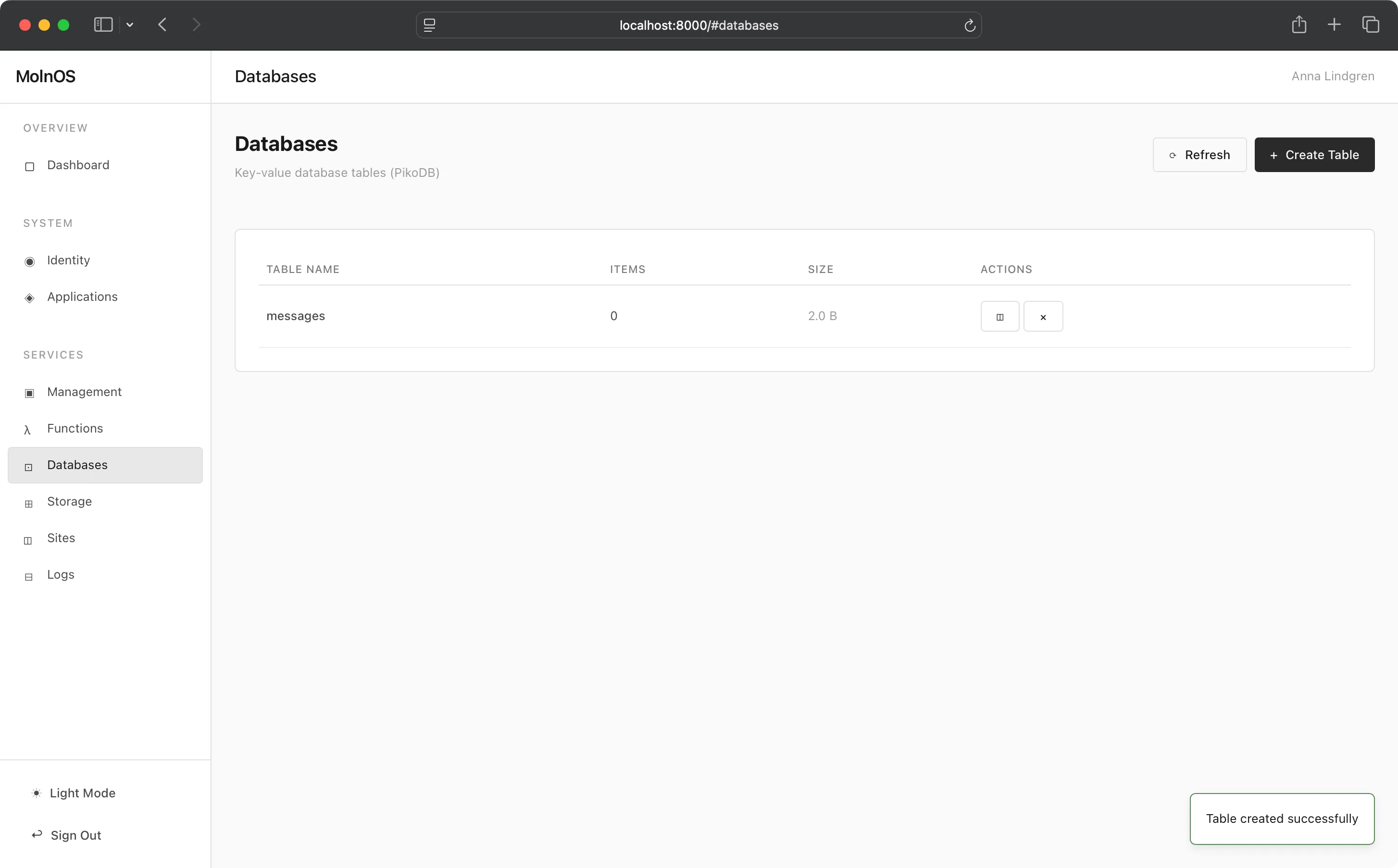
Task: Click the browser forward navigation arrow
Action: 196,24
